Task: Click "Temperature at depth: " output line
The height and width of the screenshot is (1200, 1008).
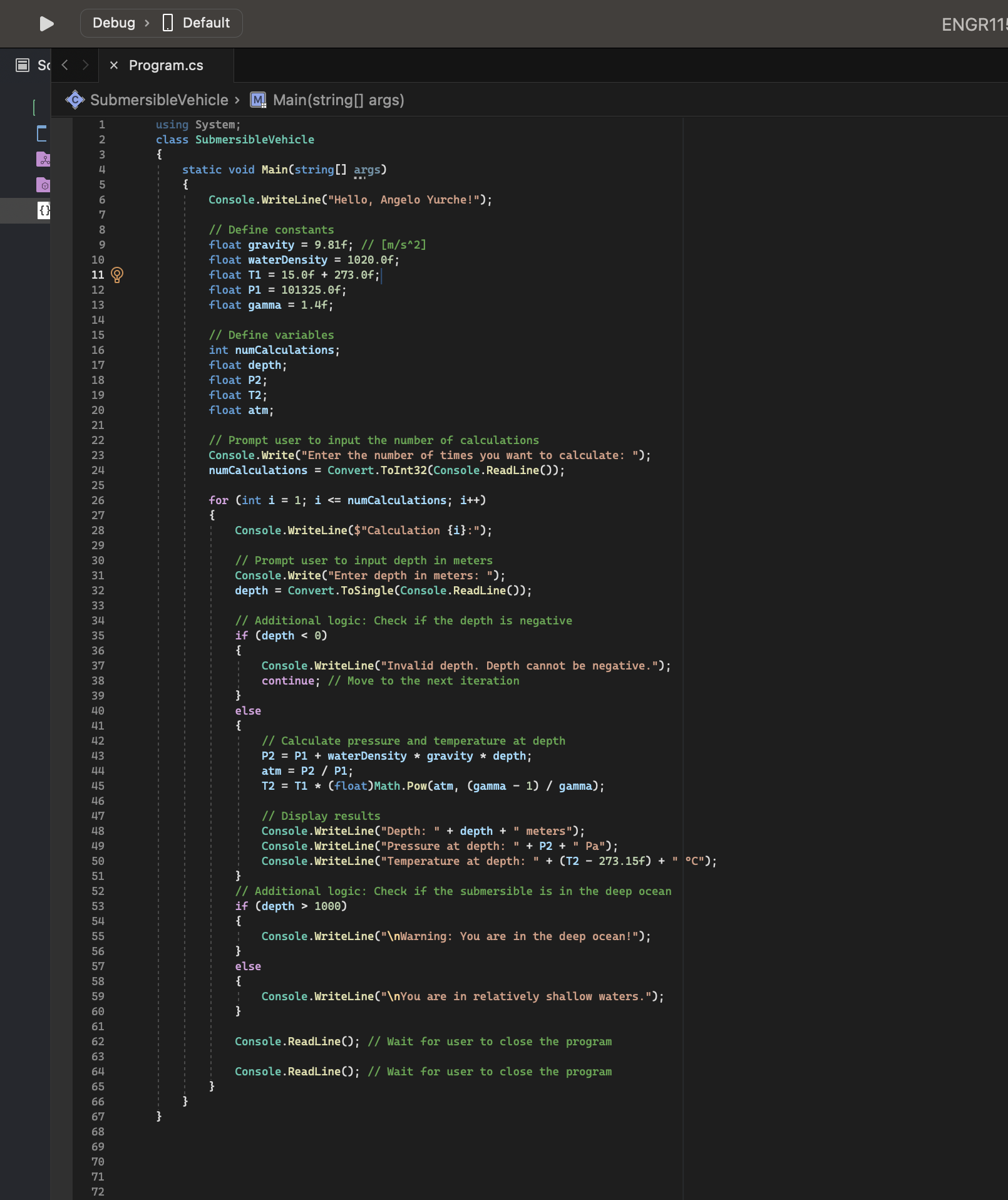Action: coord(489,861)
